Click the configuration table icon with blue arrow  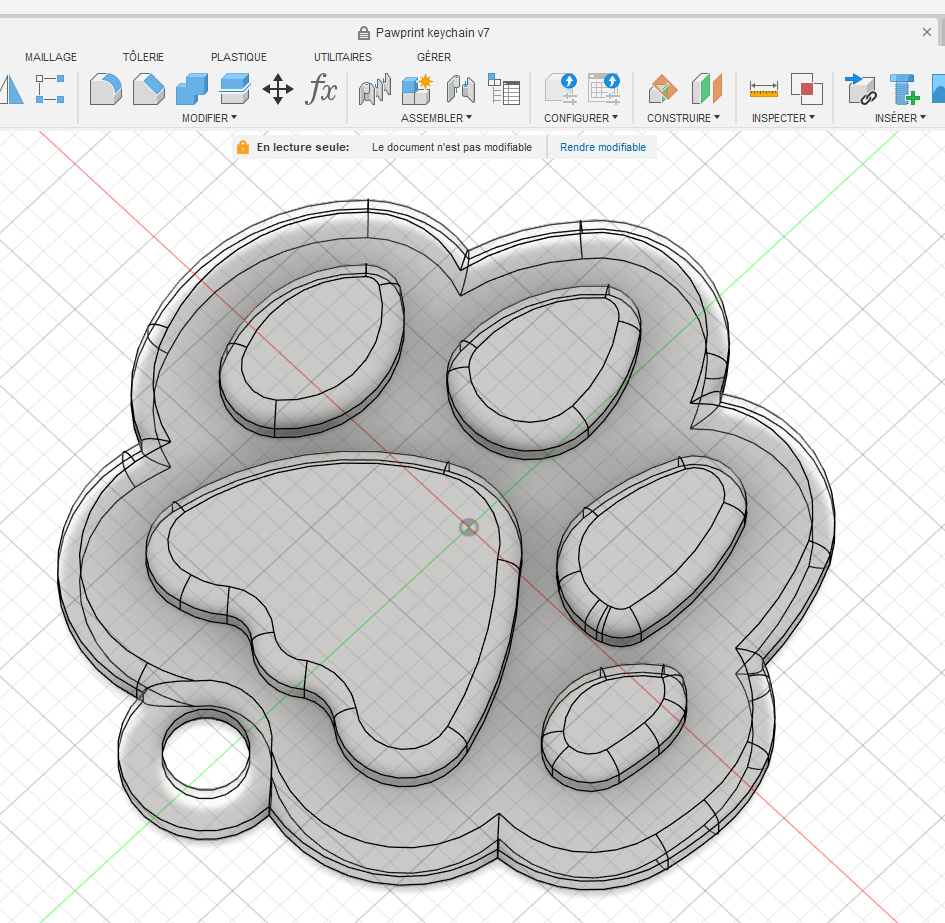tap(604, 89)
